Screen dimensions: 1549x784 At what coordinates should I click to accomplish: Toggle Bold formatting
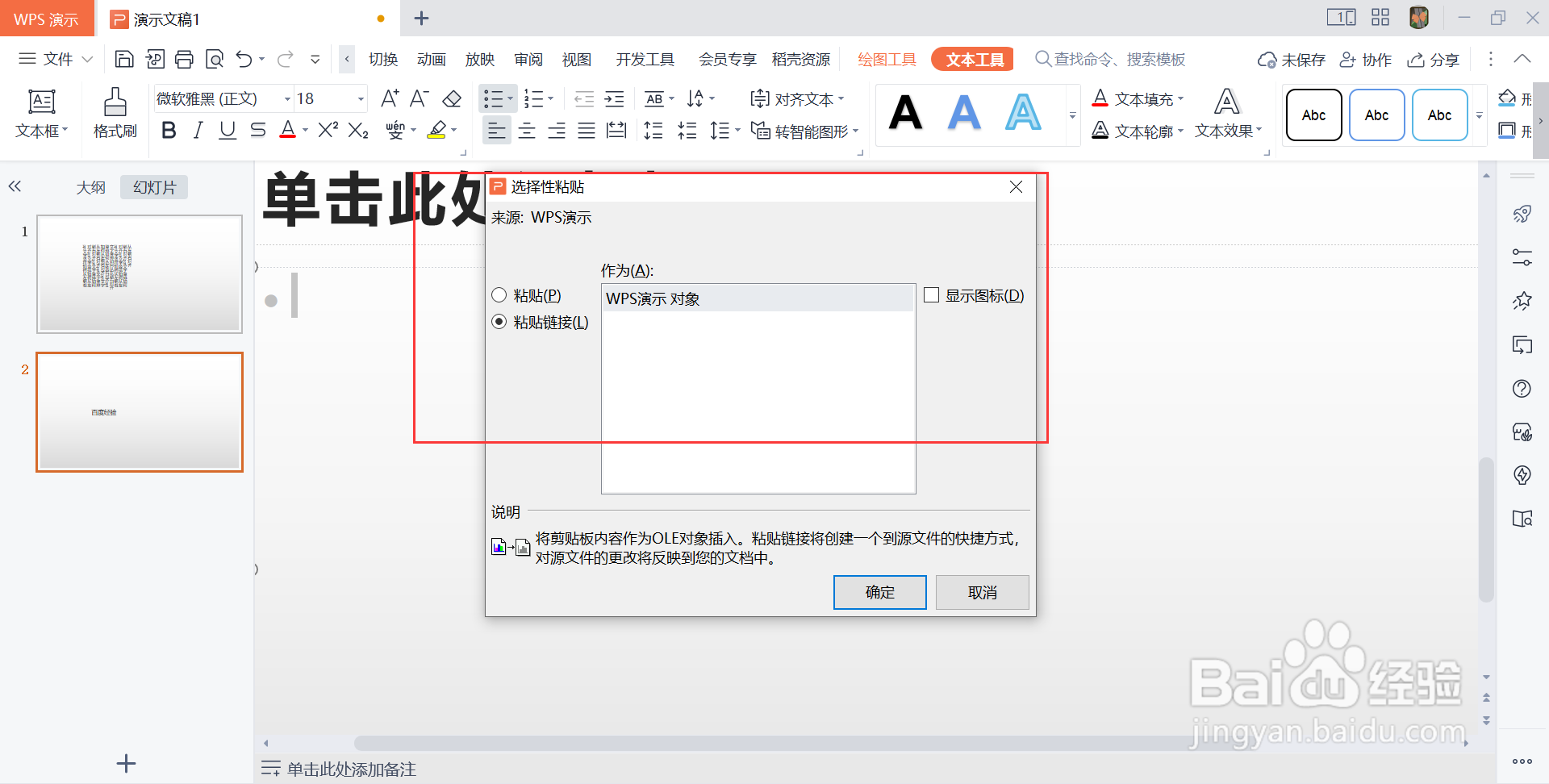click(169, 130)
